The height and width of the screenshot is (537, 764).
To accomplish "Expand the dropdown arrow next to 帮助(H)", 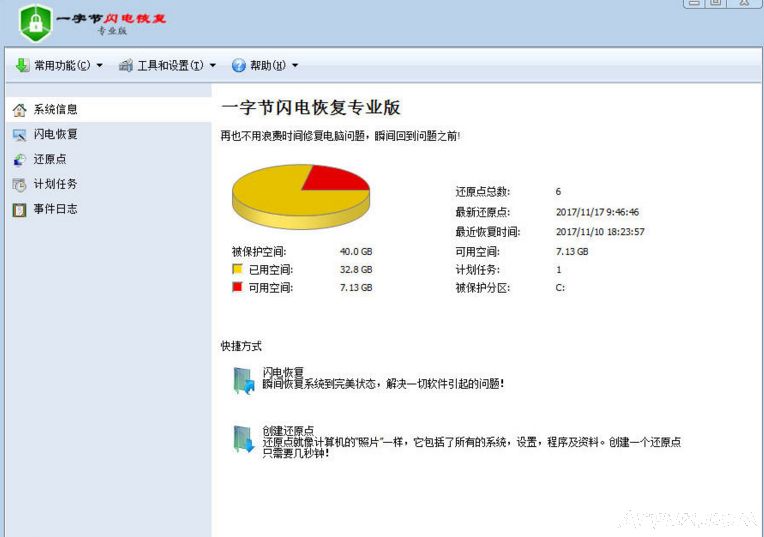I will pyautogui.click(x=295, y=65).
